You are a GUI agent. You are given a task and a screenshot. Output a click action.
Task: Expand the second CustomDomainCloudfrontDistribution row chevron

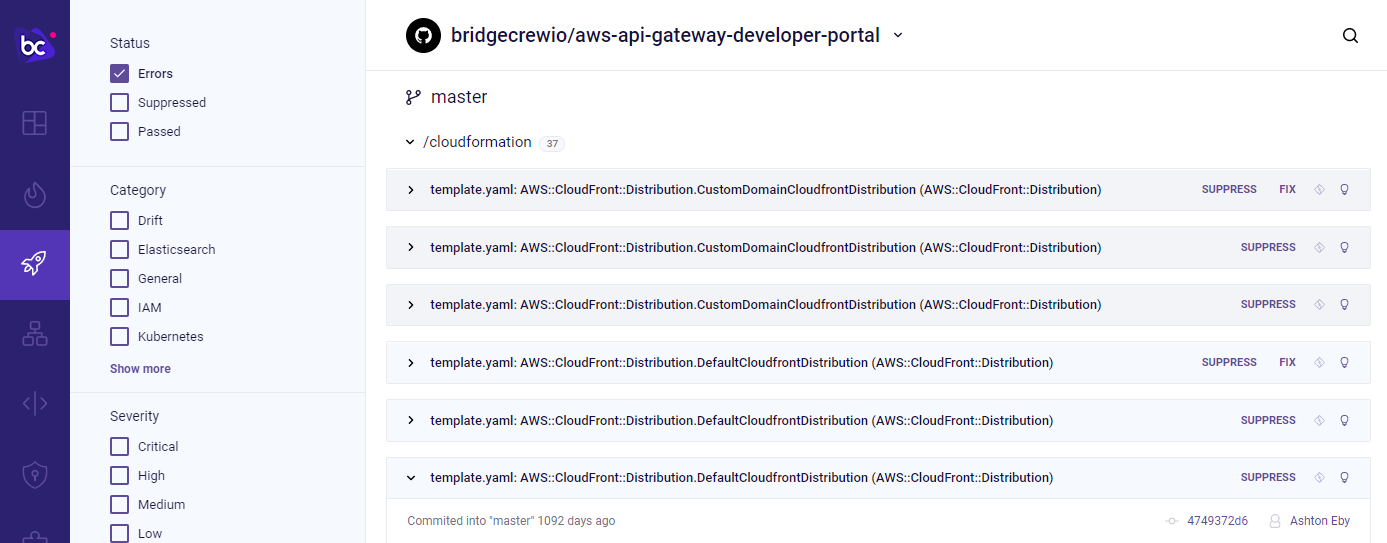(410, 247)
